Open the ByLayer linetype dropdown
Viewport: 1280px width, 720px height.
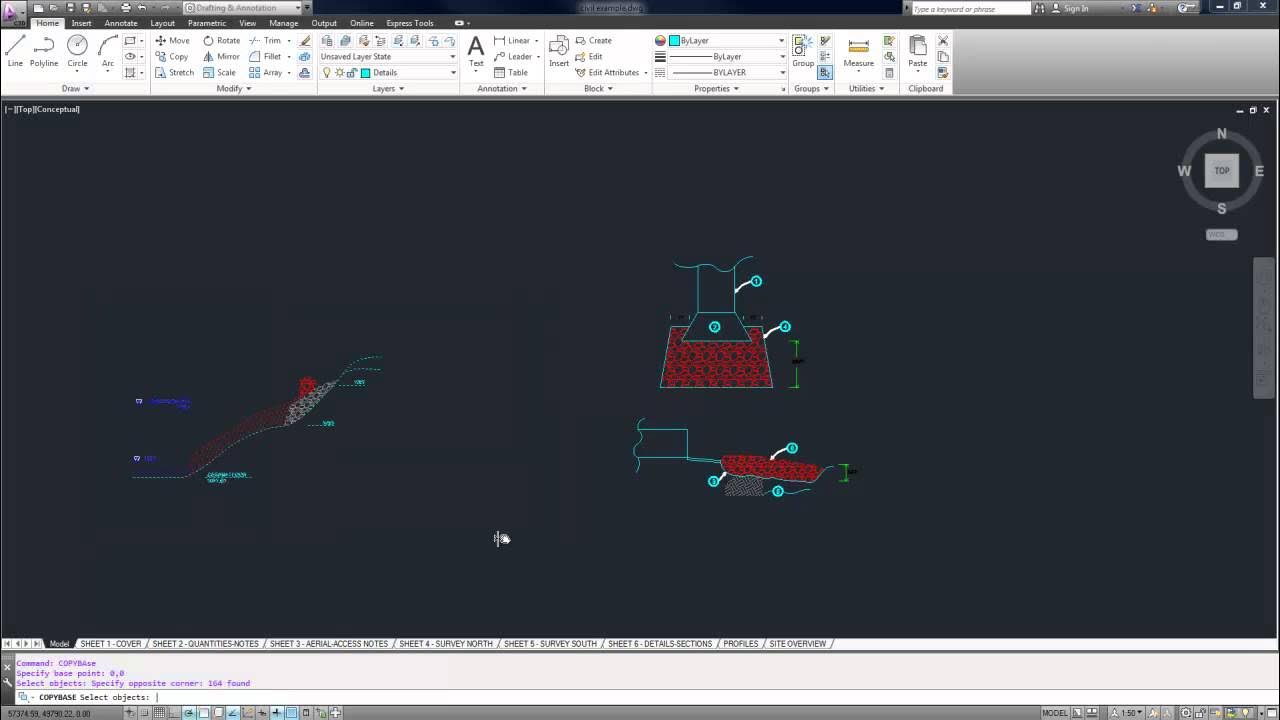(727, 73)
